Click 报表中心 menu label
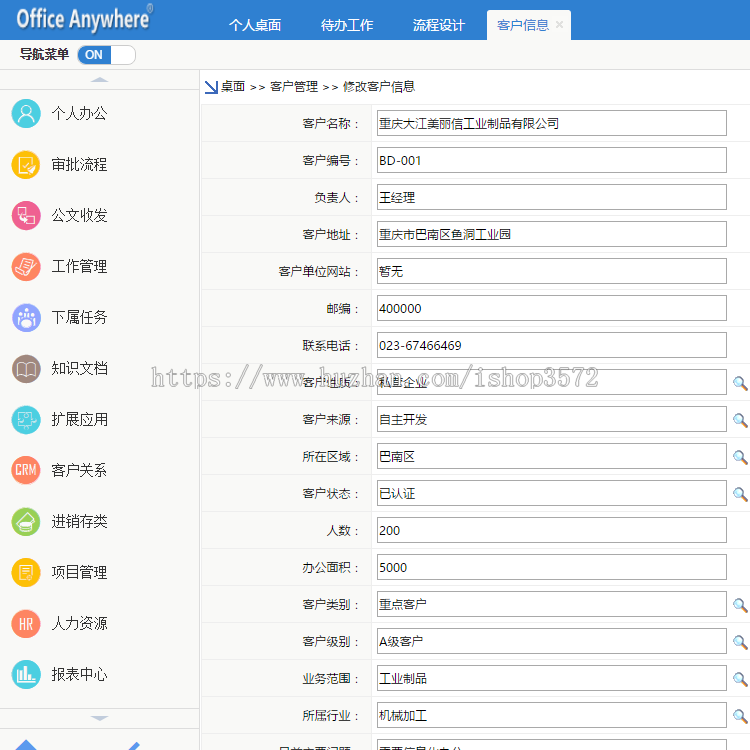 coord(79,674)
